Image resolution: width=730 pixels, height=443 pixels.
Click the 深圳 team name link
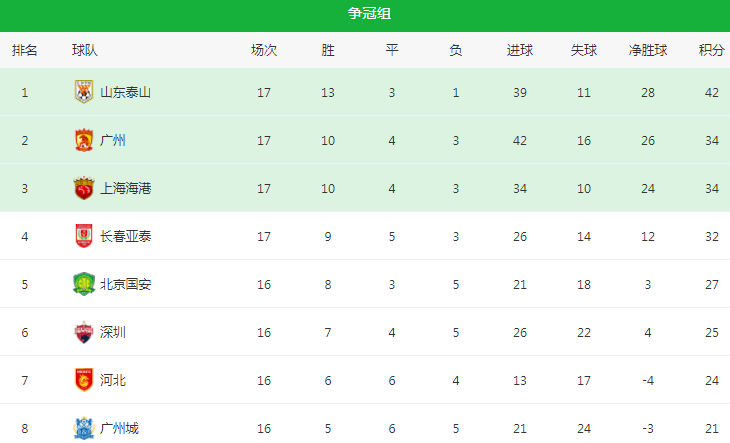click(113, 332)
